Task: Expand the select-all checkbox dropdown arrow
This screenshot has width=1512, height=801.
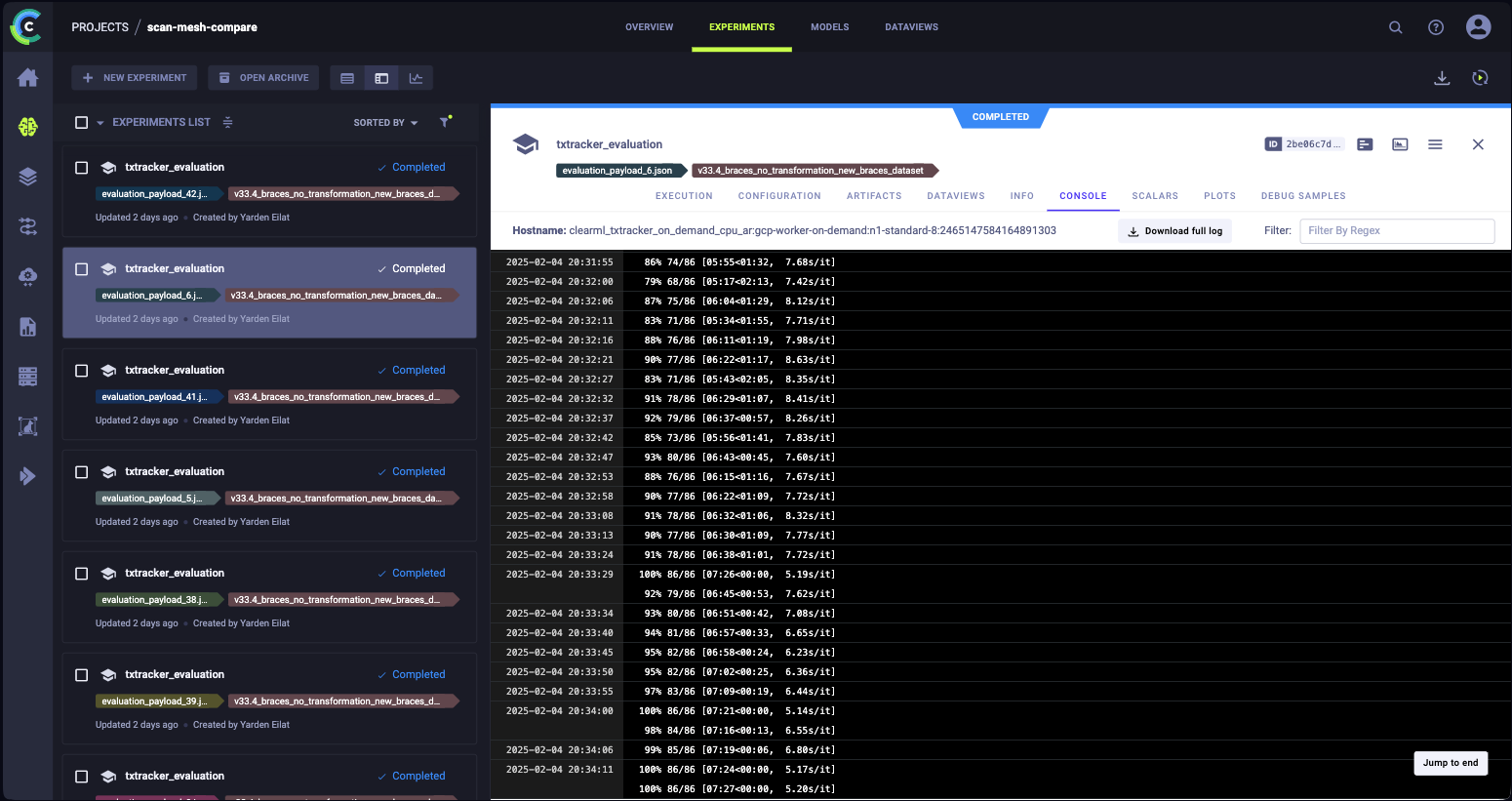Action: tap(99, 123)
